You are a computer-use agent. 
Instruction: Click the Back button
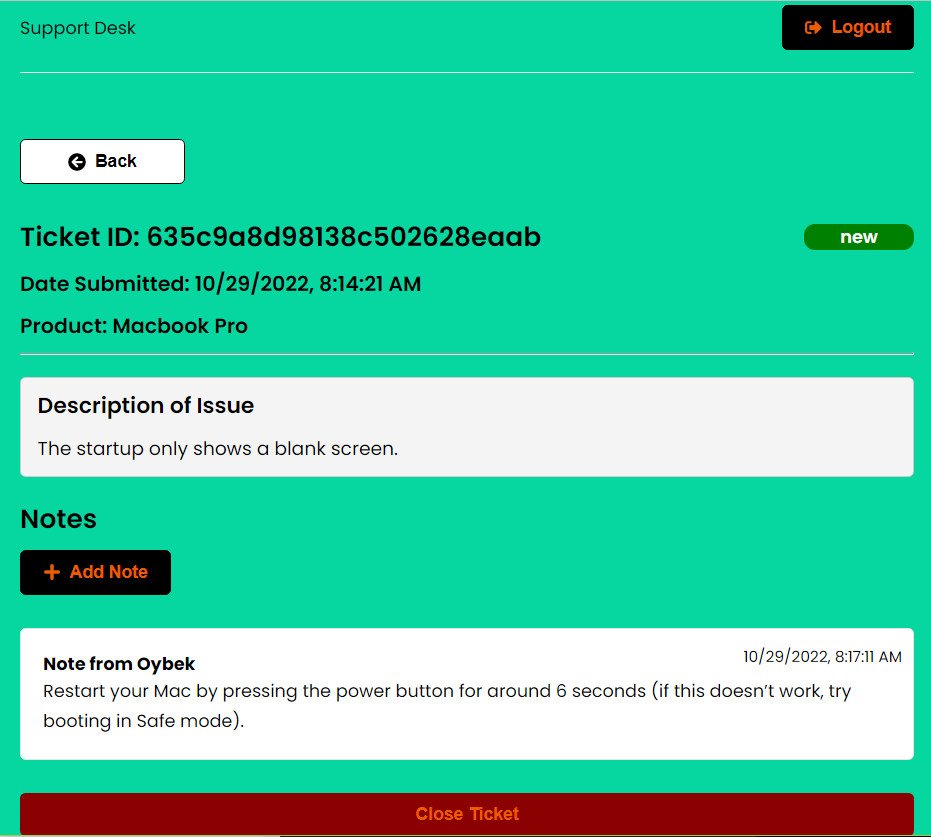[x=102, y=161]
